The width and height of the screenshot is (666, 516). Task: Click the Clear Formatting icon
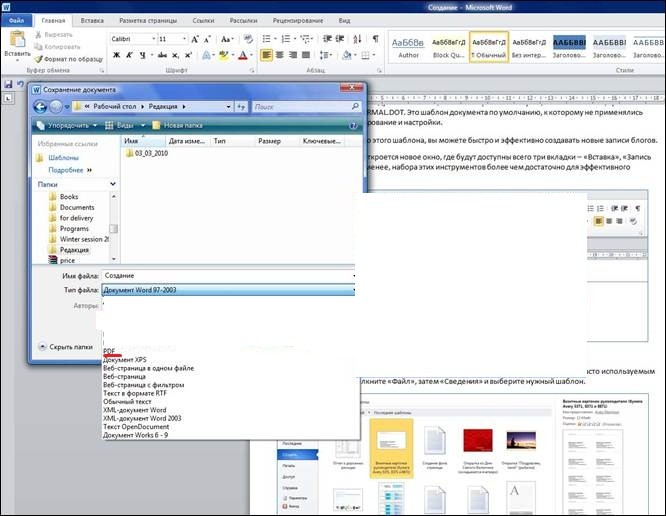[x=248, y=39]
